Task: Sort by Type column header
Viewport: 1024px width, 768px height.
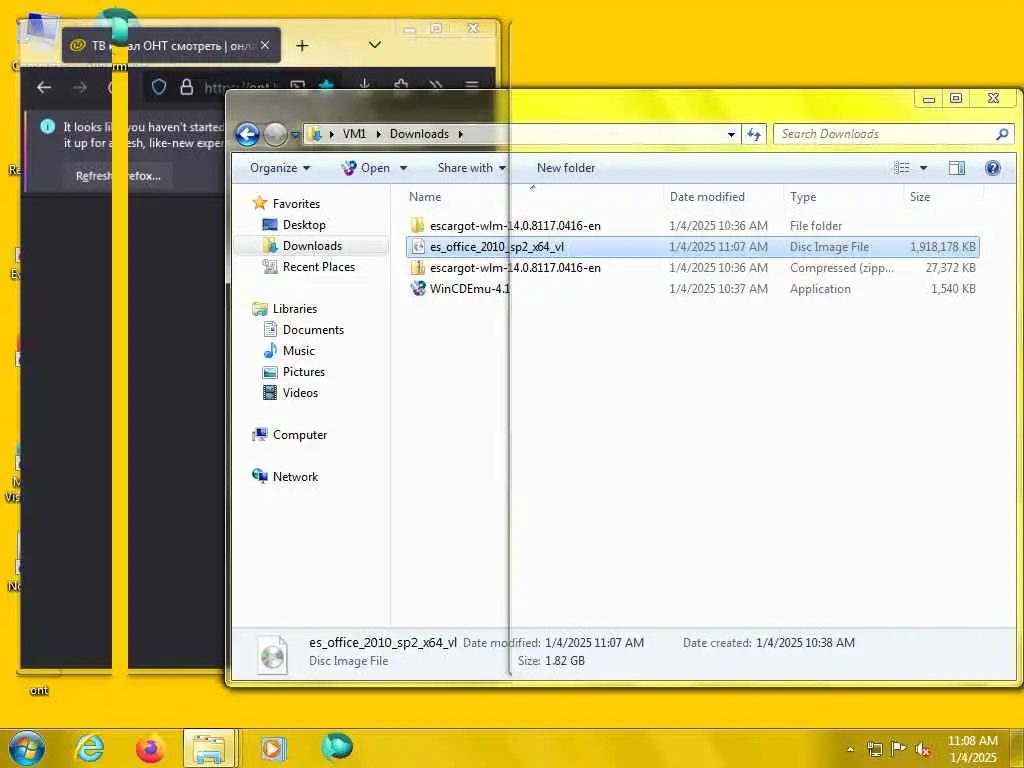Action: tap(843, 197)
